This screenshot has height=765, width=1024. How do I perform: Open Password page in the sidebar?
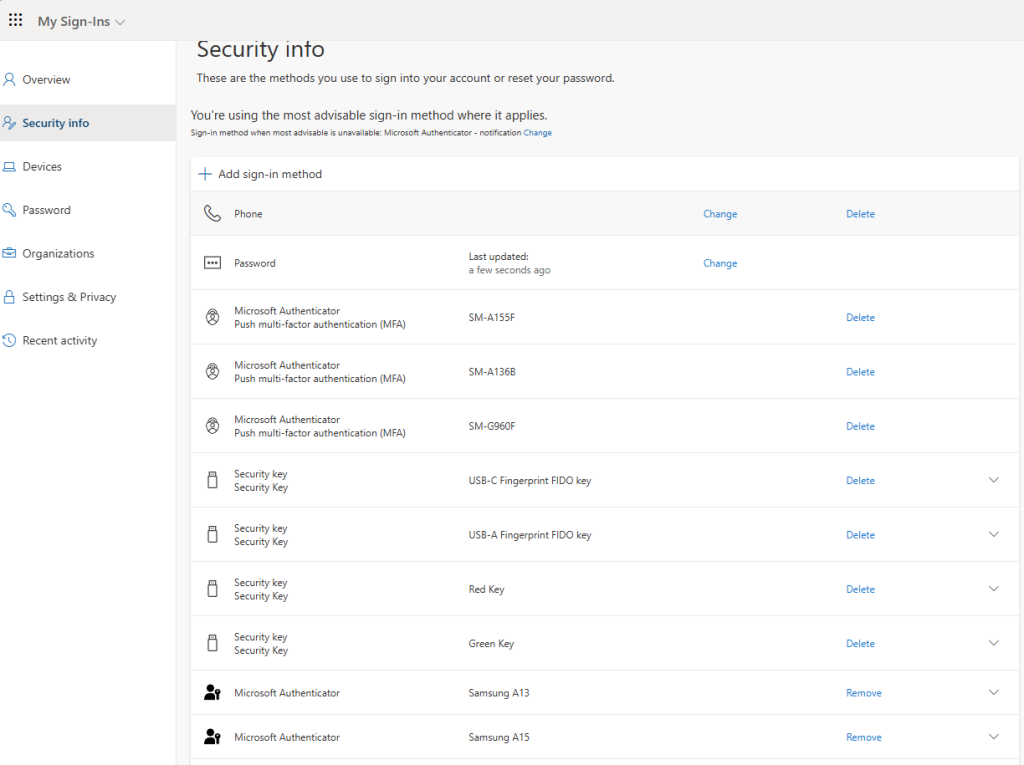(88, 210)
